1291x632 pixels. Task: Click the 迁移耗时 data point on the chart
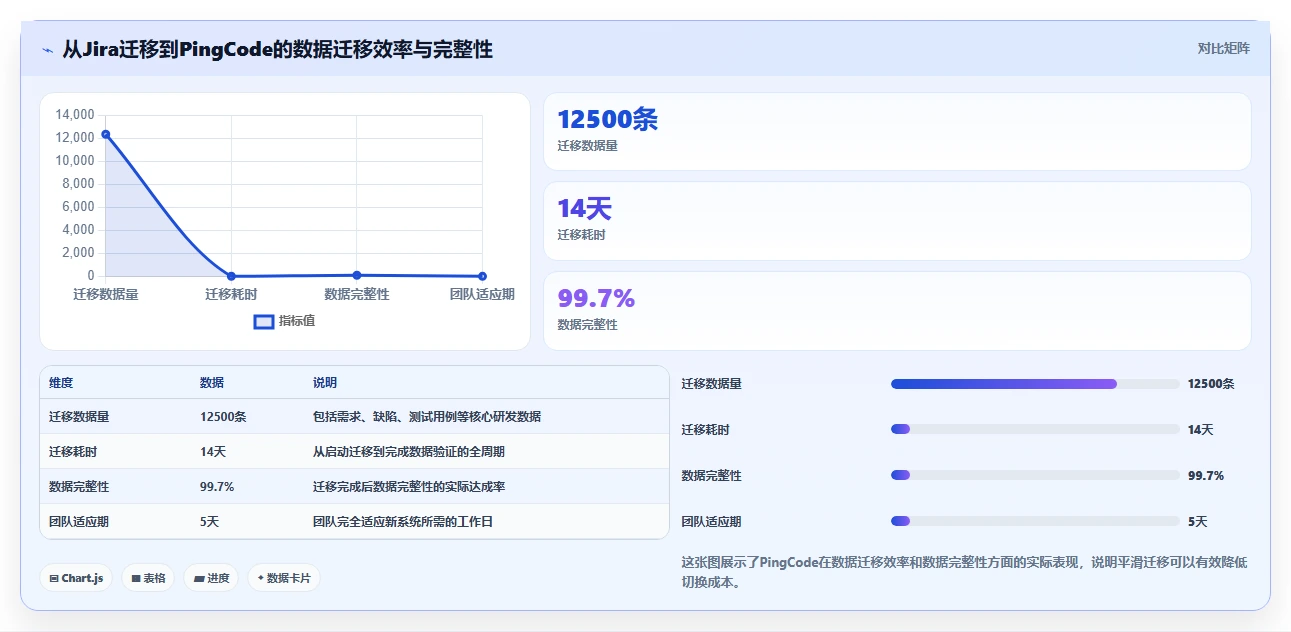(231, 276)
